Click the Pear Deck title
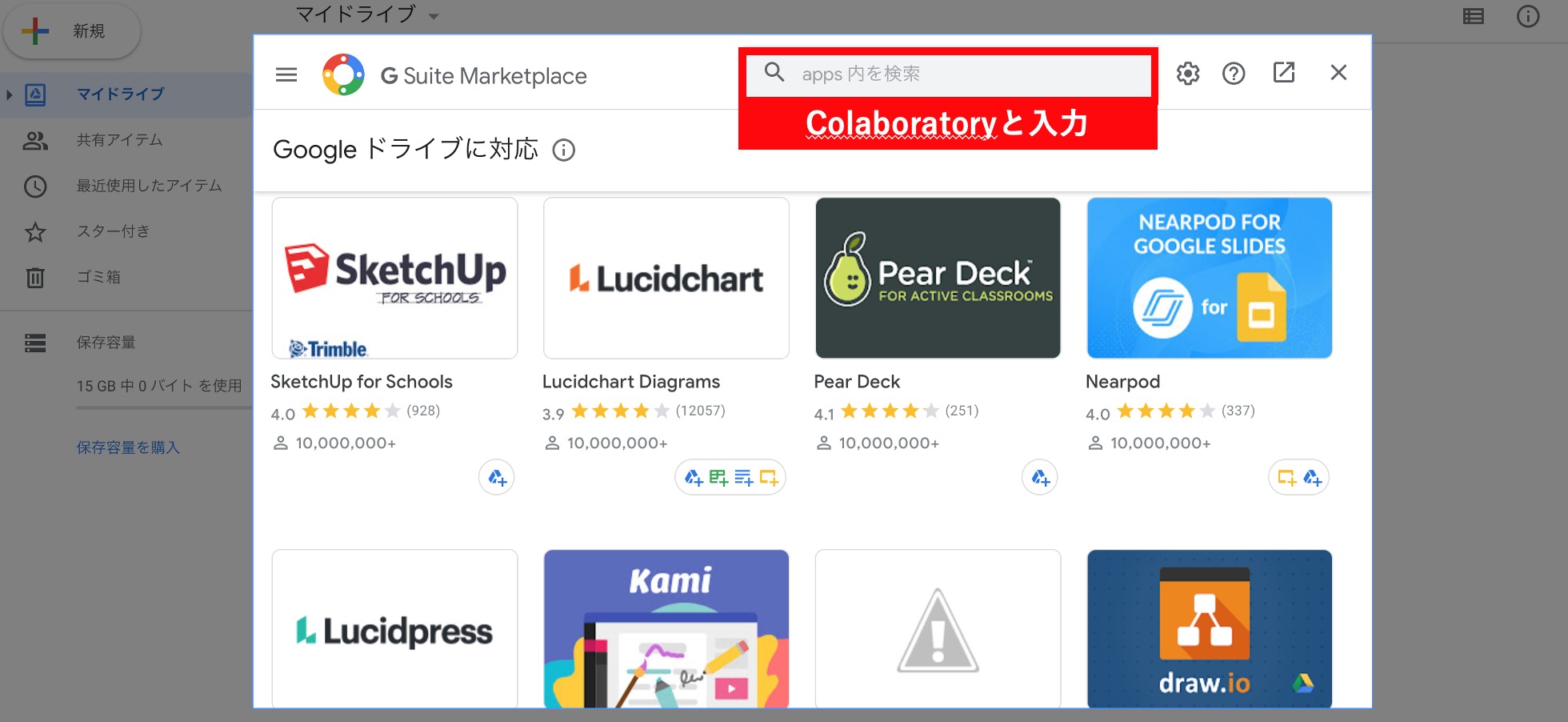This screenshot has width=1568, height=722. point(857,382)
